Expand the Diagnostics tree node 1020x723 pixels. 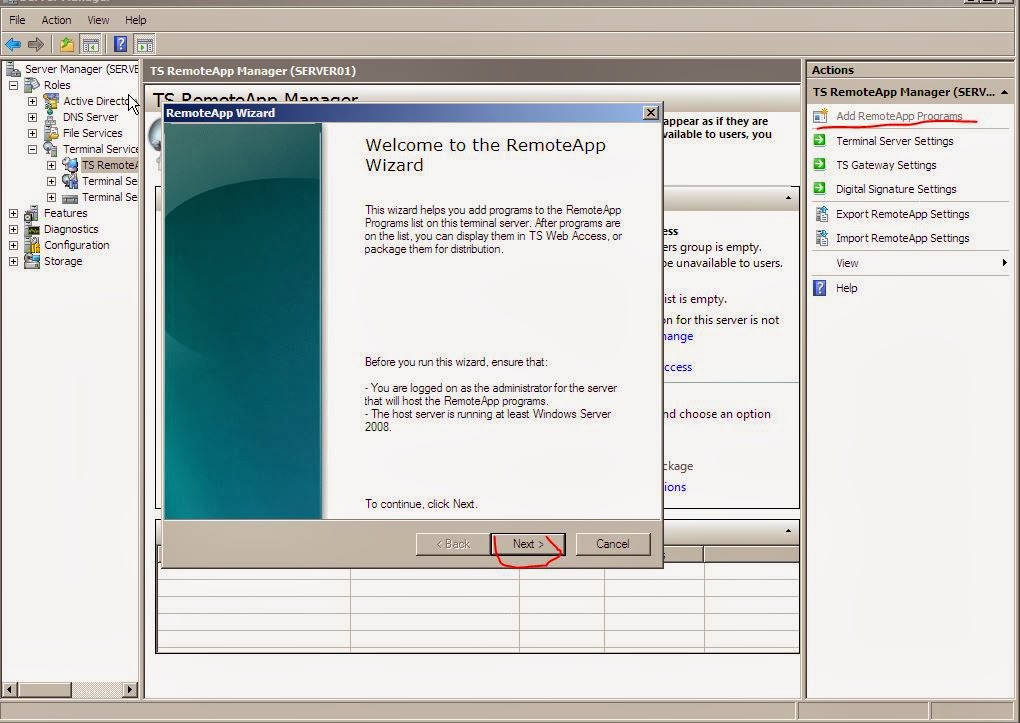coord(13,229)
